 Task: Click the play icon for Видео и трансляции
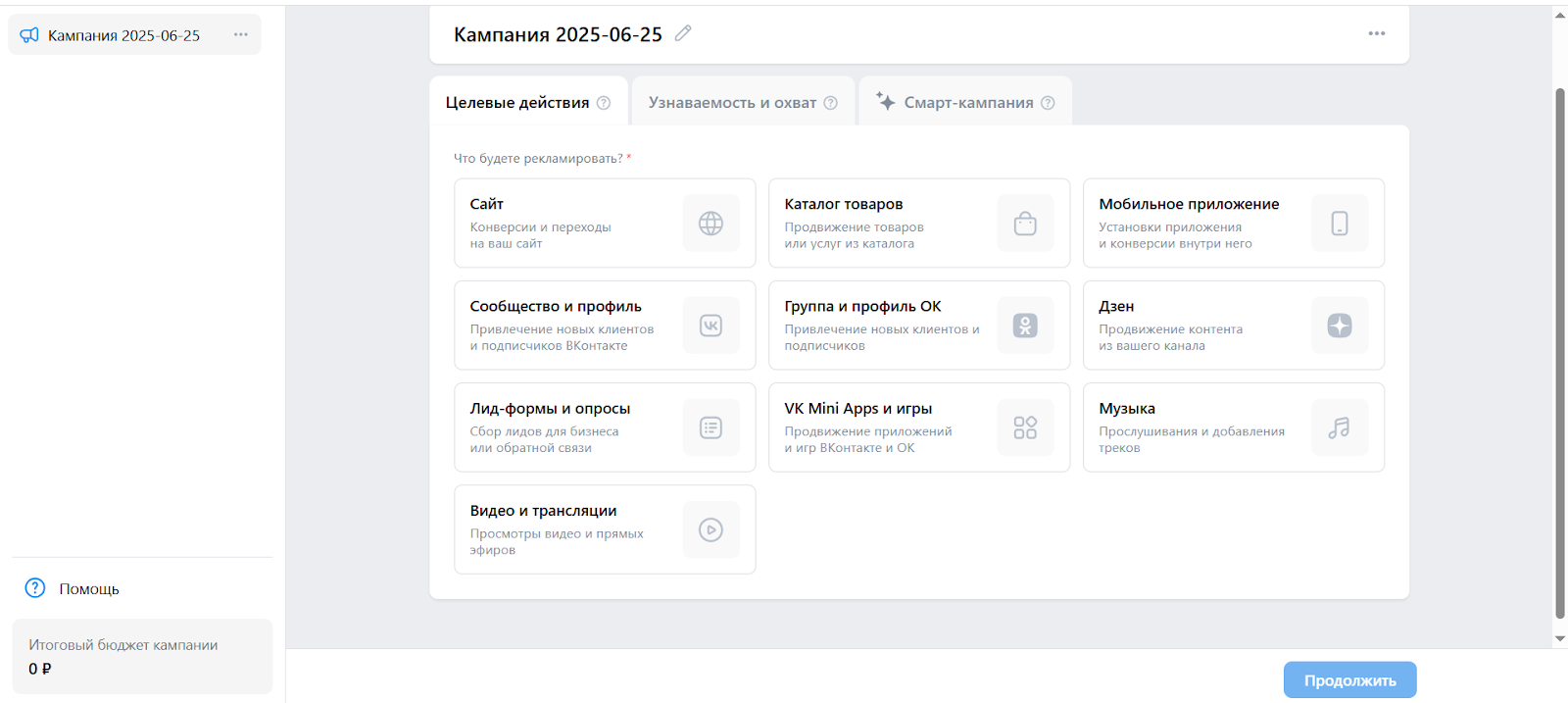(x=710, y=529)
